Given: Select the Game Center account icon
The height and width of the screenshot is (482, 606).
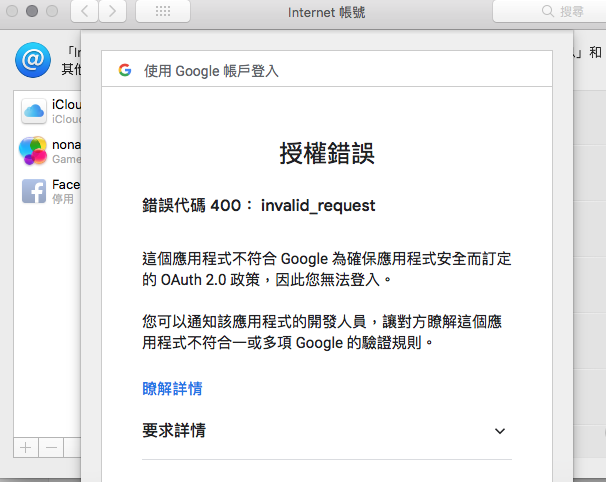Looking at the screenshot, I should (33, 151).
